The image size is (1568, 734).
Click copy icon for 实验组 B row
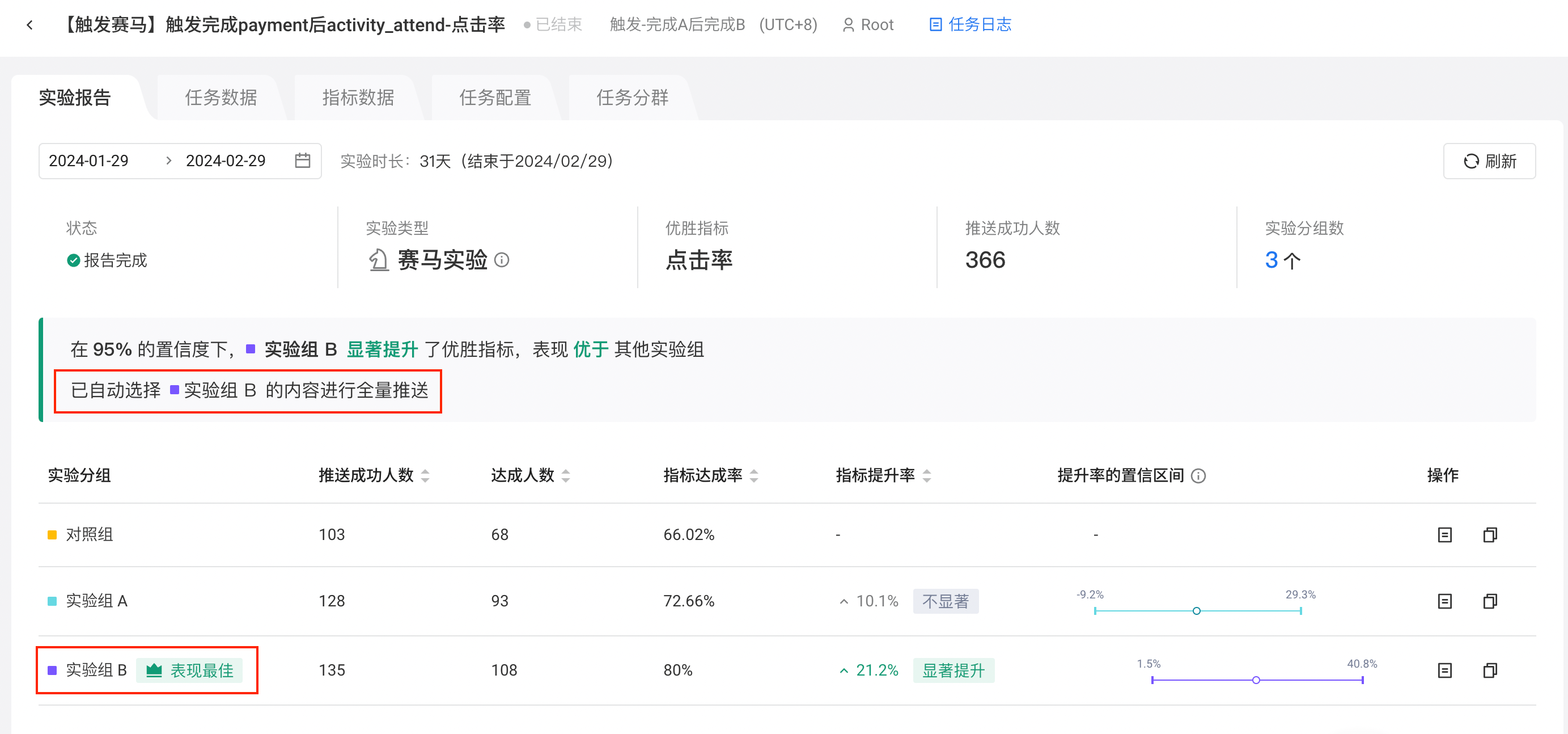[1490, 670]
